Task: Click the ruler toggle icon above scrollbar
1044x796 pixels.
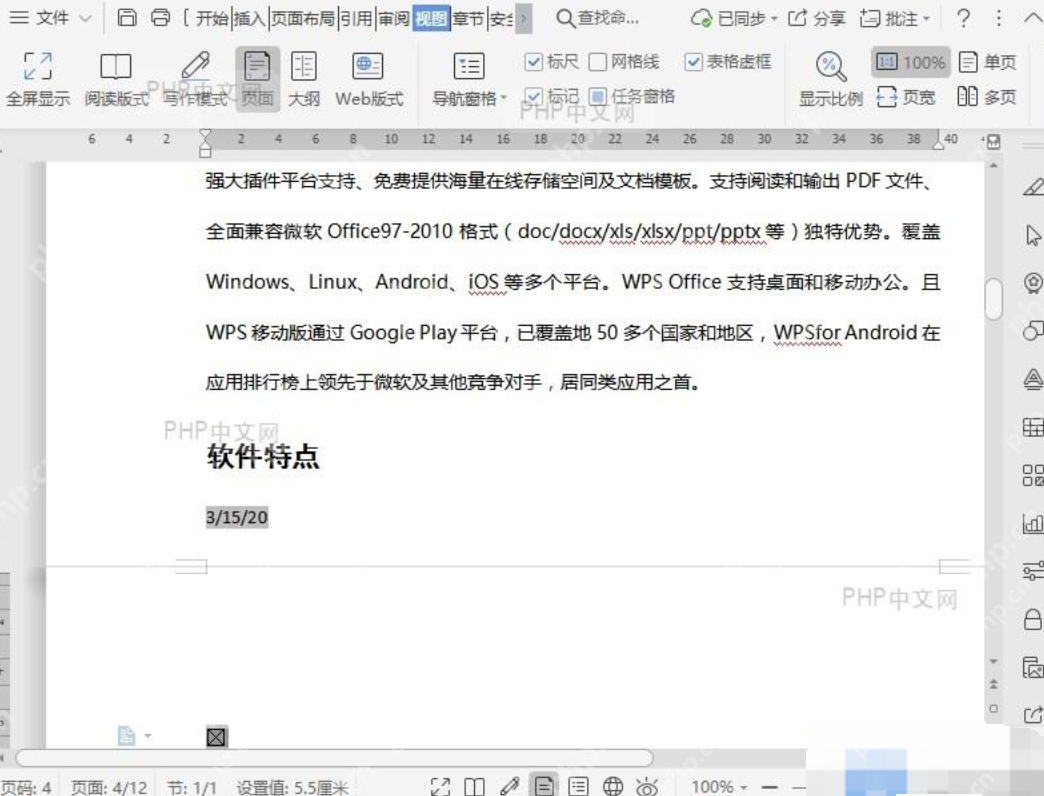Action: pos(992,141)
